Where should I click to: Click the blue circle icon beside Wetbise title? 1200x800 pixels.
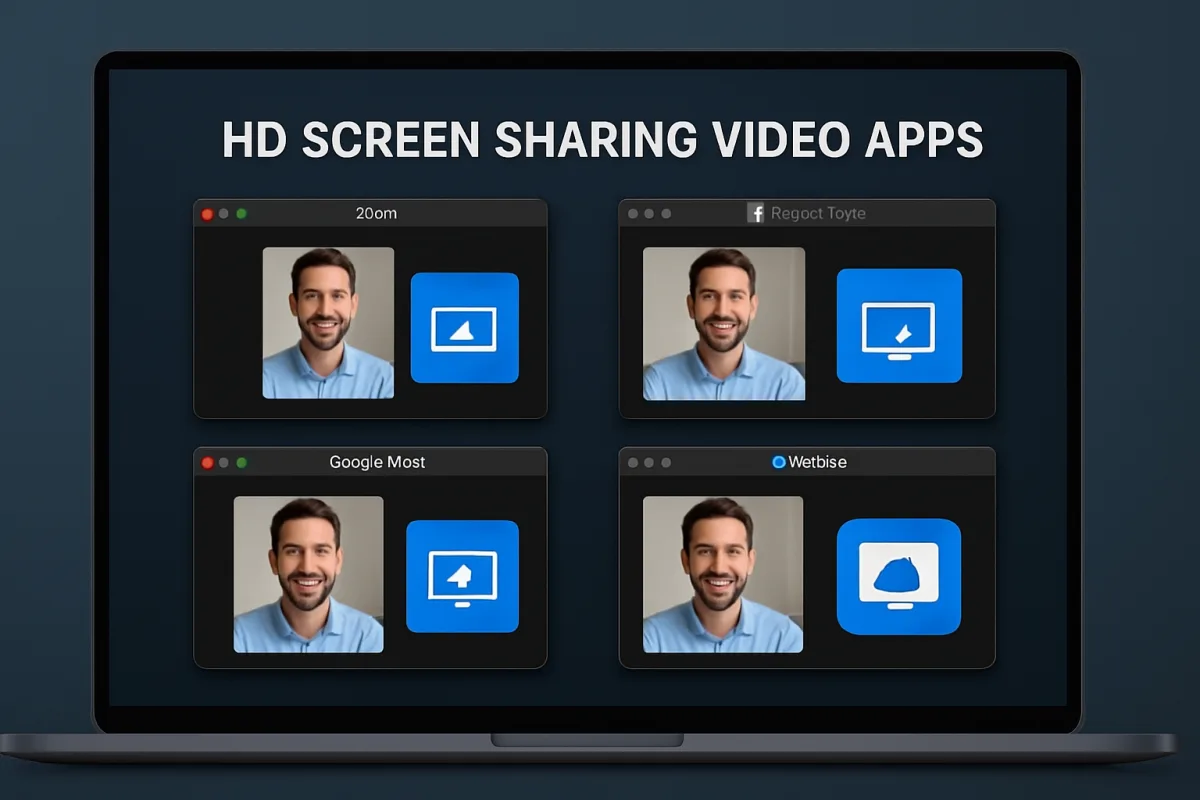tap(779, 462)
